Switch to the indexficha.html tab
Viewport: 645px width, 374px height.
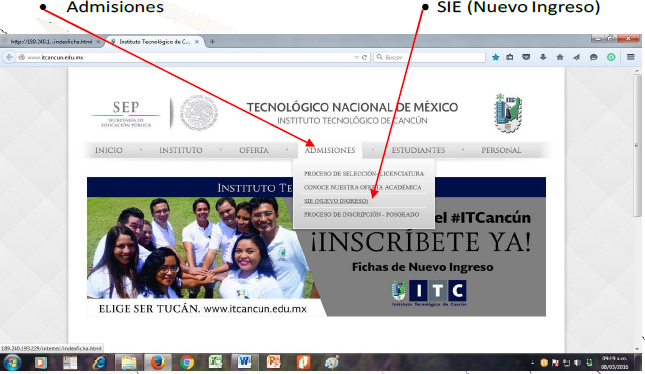click(51, 42)
